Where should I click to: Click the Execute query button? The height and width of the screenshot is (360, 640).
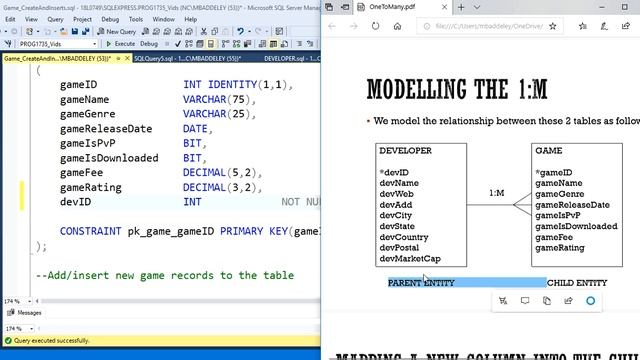[120, 44]
